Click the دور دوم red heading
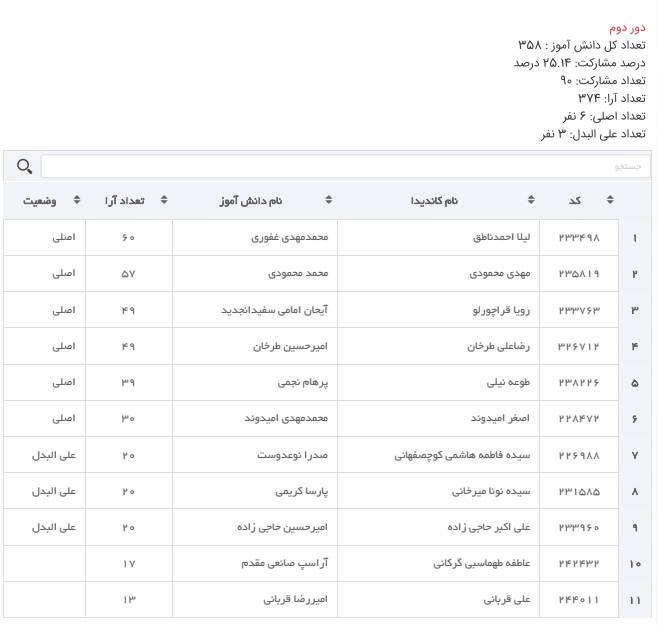Viewport: 658px width, 625px height. coord(628,29)
